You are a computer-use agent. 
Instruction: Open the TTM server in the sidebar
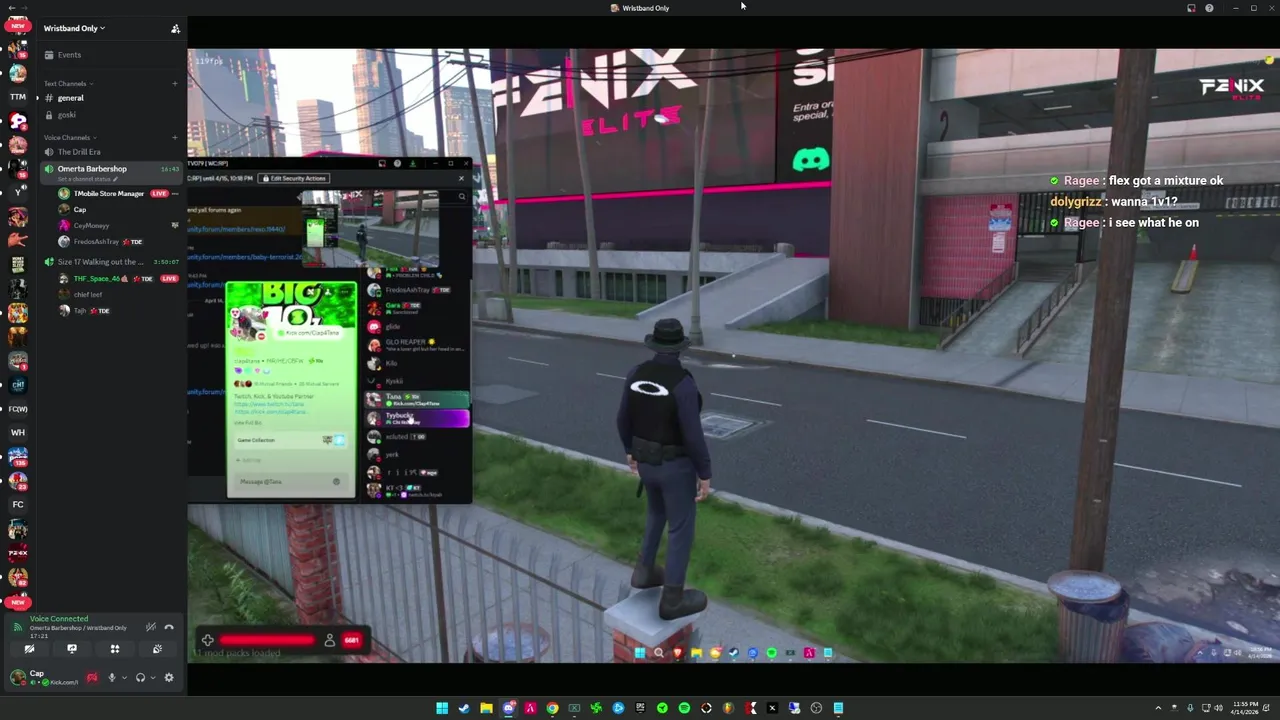[x=18, y=97]
